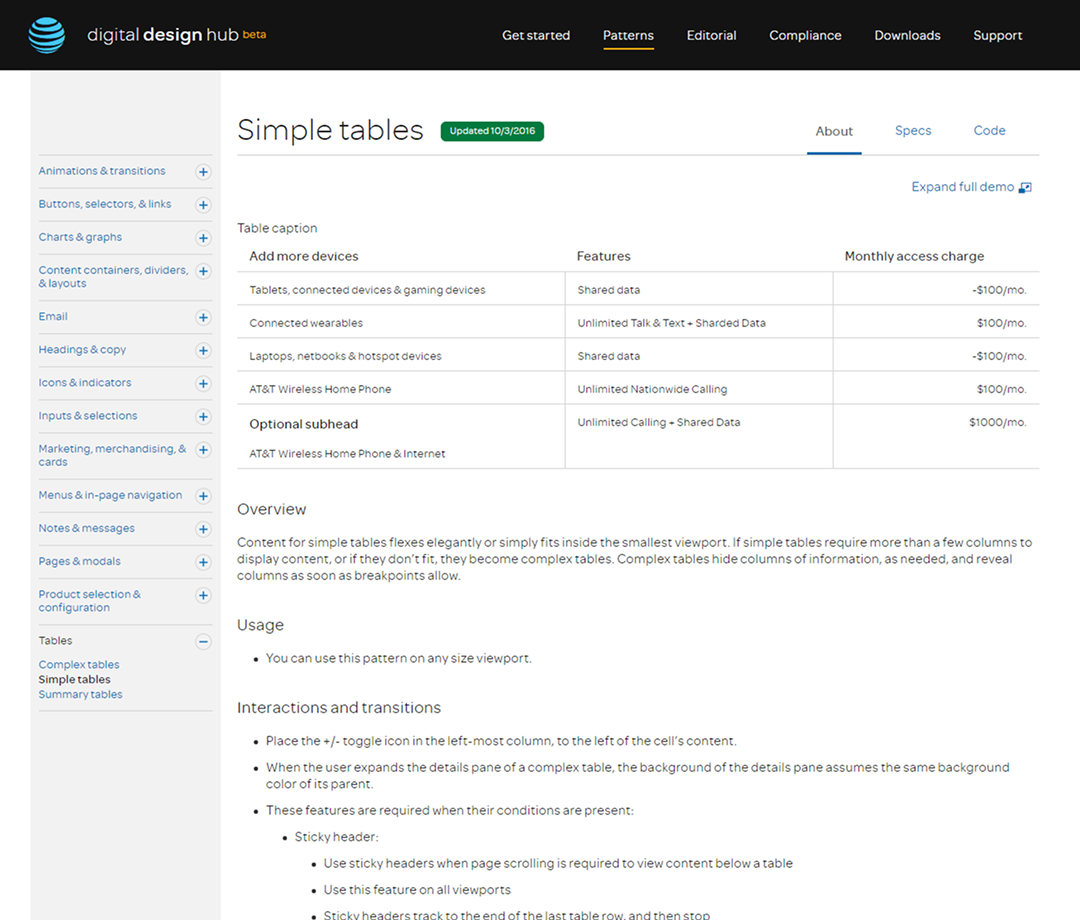The image size is (1080, 920).
Task: Click the Unlimited Nationwide Calling cell
Action: (x=652, y=389)
